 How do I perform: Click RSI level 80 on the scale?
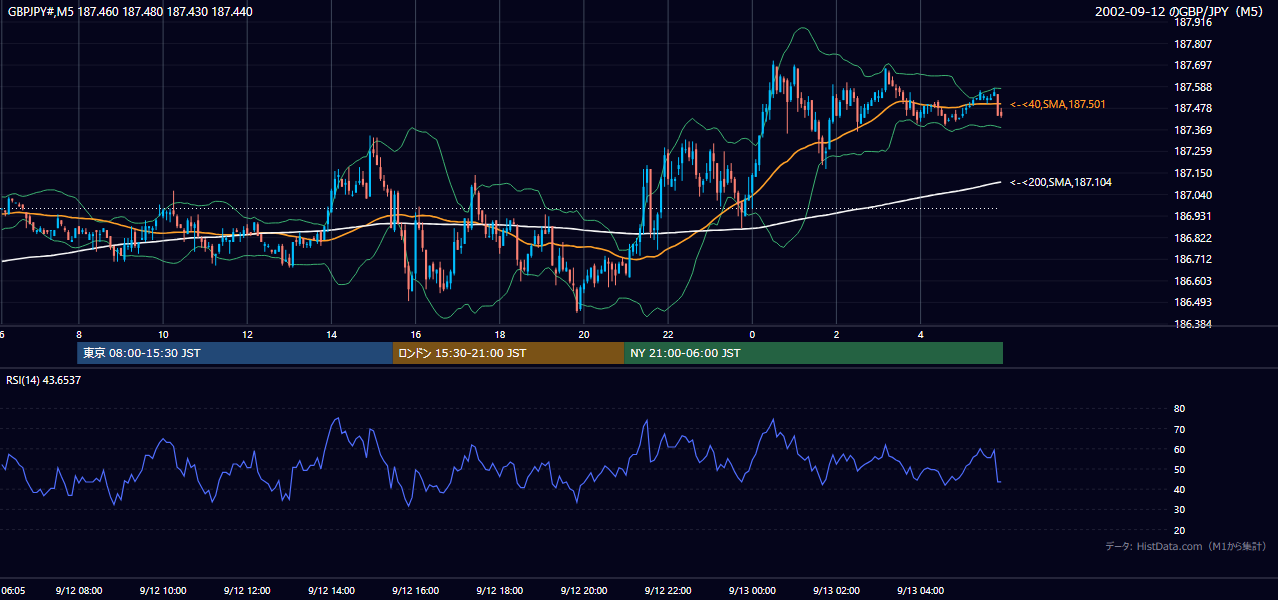pyautogui.click(x=1179, y=409)
